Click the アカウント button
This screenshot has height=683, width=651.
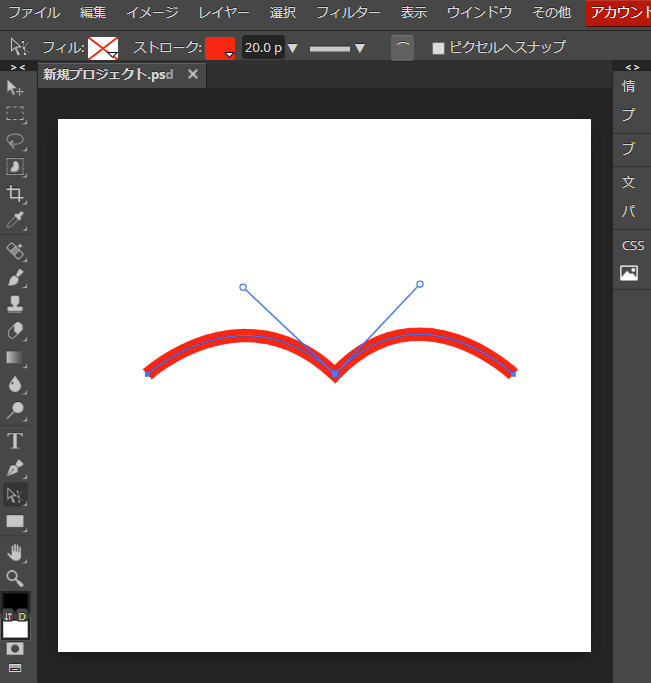(x=618, y=13)
